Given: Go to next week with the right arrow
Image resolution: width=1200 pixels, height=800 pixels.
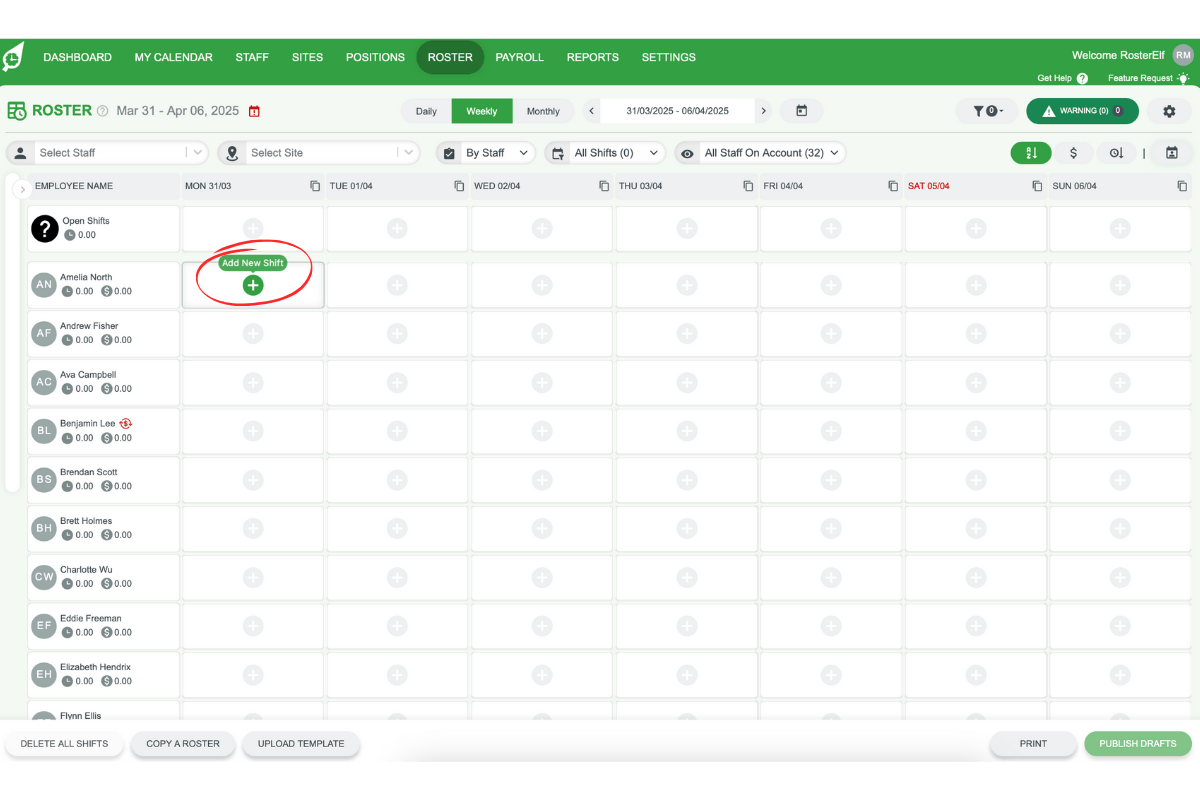Looking at the screenshot, I should (x=764, y=111).
